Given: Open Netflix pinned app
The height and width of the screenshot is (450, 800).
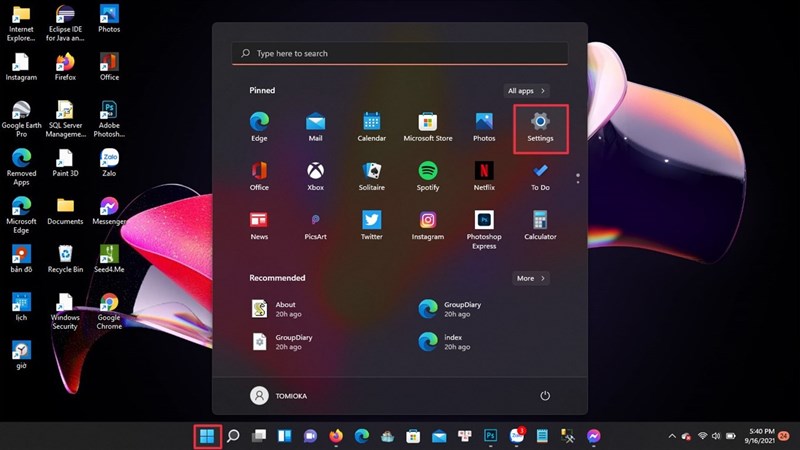Looking at the screenshot, I should 484,176.
